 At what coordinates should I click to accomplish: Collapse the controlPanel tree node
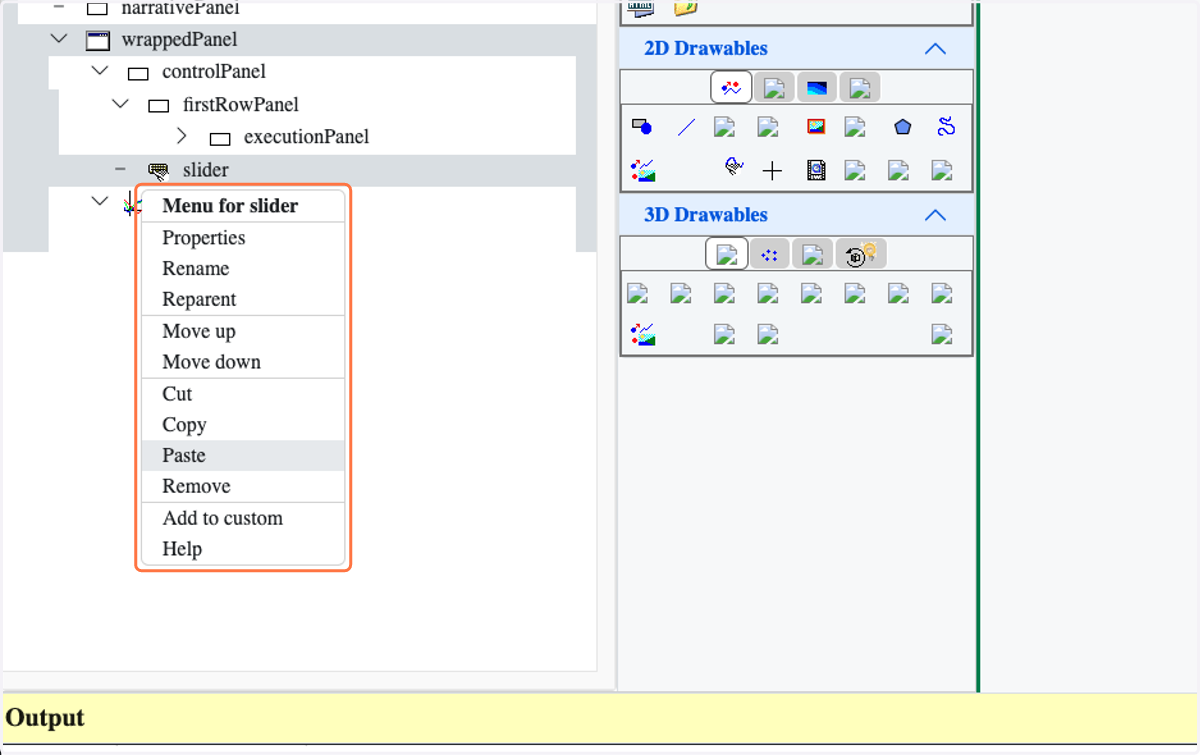(100, 72)
